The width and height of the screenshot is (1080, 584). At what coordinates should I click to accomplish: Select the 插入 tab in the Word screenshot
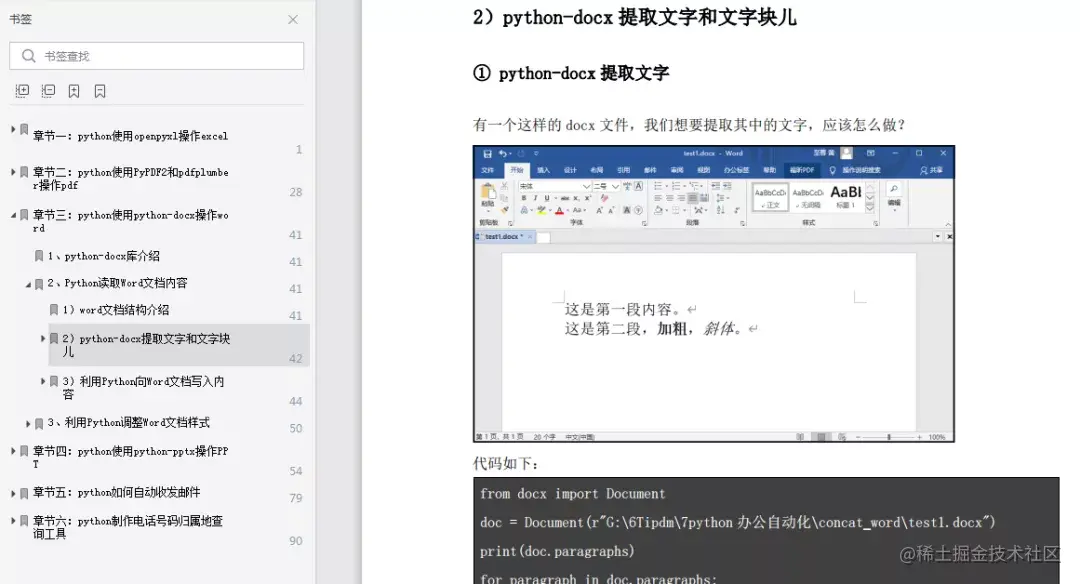click(x=545, y=169)
